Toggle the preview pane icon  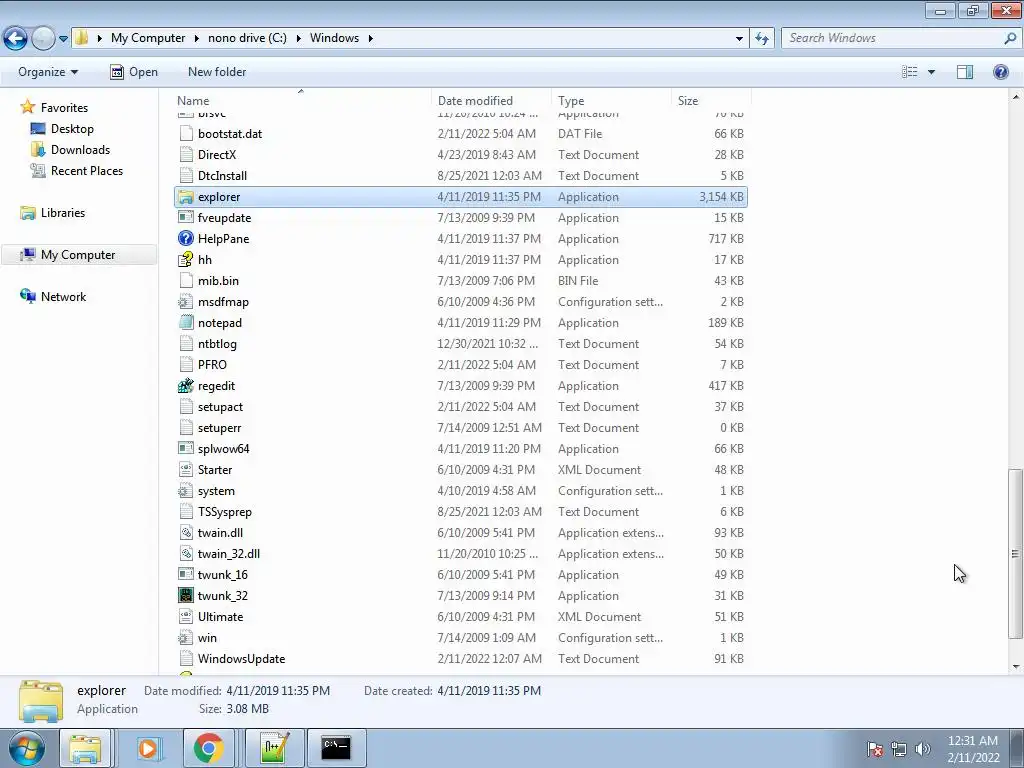(965, 72)
